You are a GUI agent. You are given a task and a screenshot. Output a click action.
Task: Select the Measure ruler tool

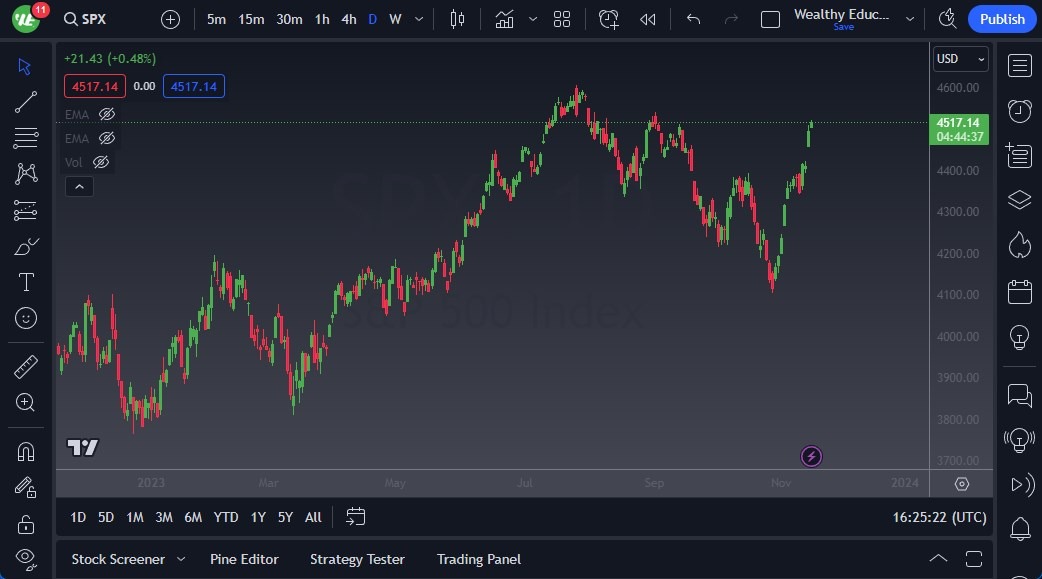coord(26,367)
